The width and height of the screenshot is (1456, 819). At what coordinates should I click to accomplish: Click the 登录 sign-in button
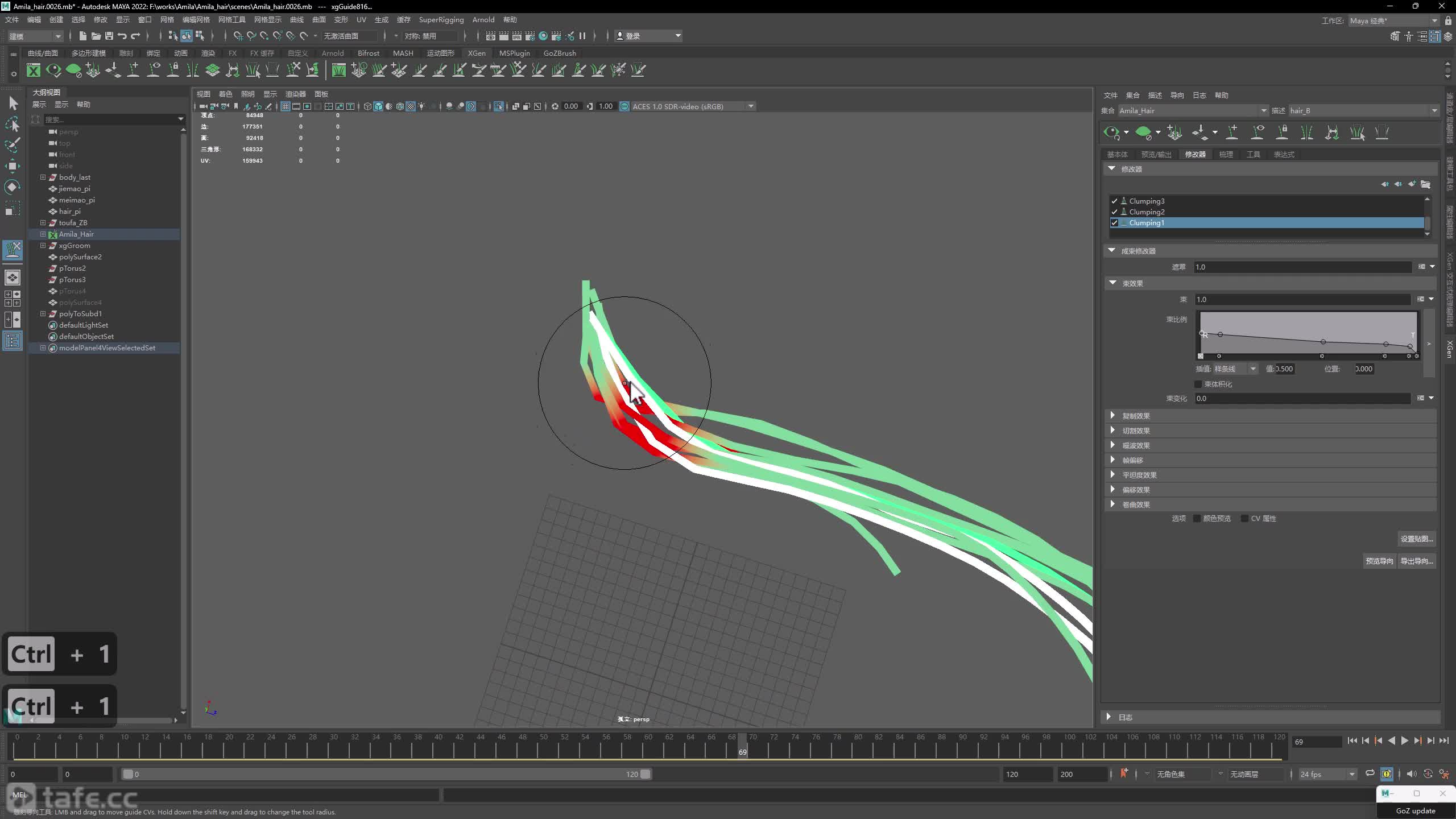point(648,36)
